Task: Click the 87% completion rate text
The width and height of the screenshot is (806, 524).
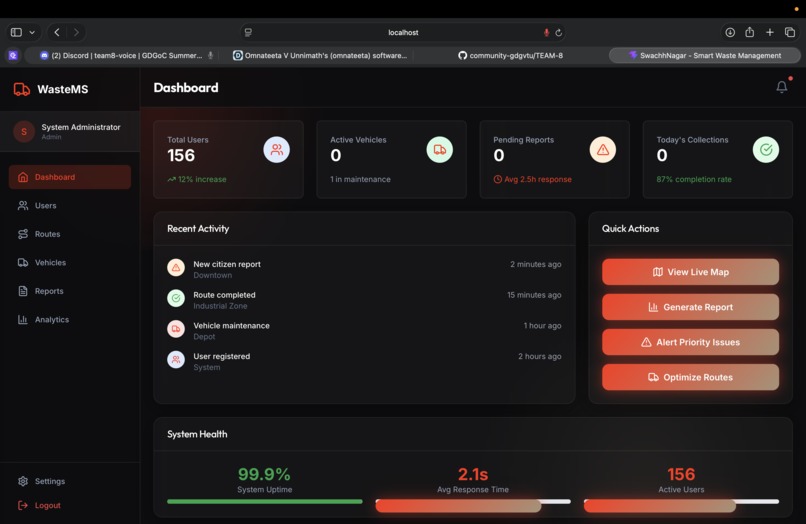Action: click(x=694, y=179)
